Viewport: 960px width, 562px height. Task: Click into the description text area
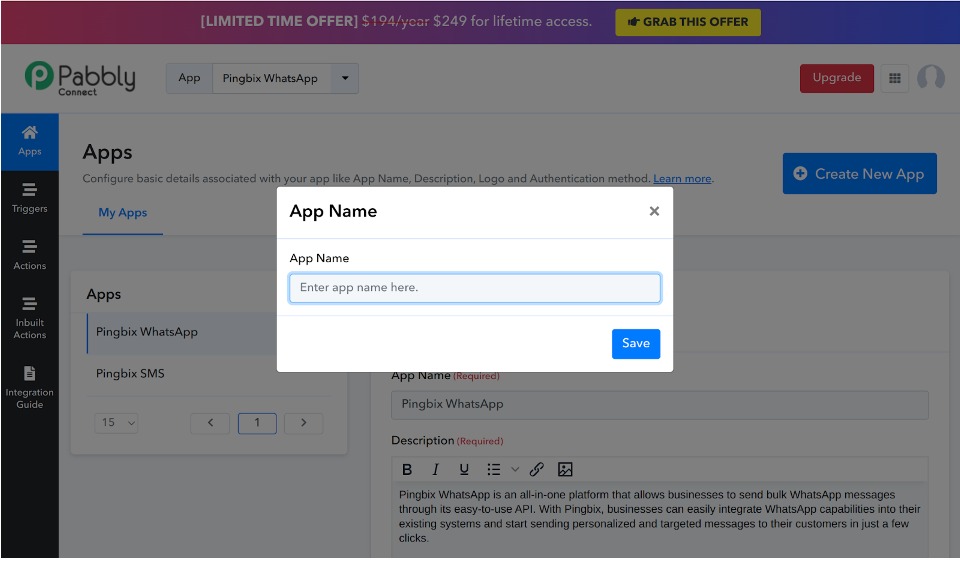[659, 517]
